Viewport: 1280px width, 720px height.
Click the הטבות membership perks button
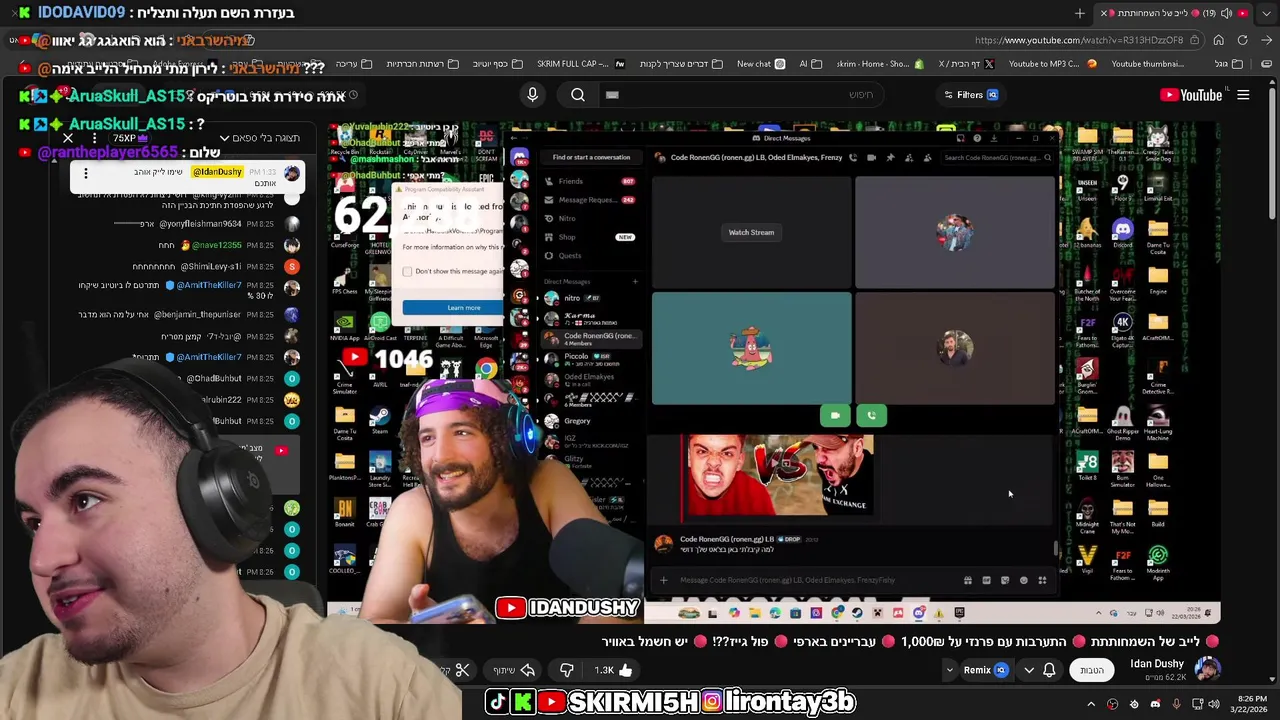click(x=1092, y=670)
